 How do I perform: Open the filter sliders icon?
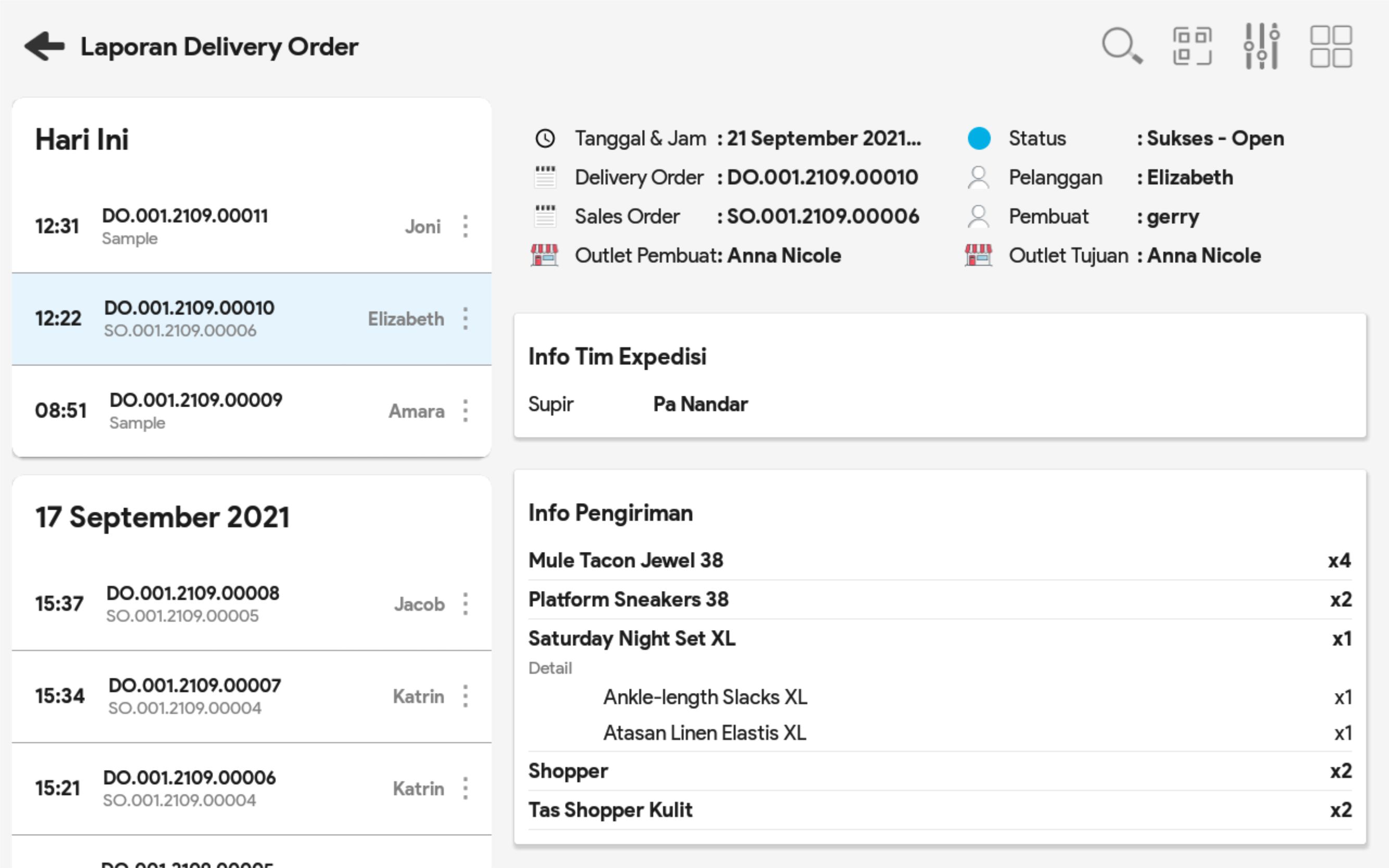pyautogui.click(x=1261, y=46)
